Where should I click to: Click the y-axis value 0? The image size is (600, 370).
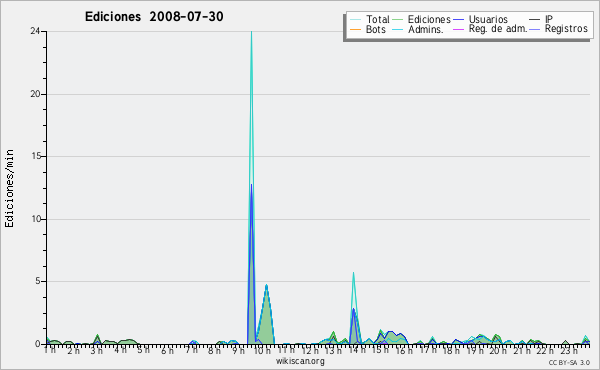coord(38,344)
